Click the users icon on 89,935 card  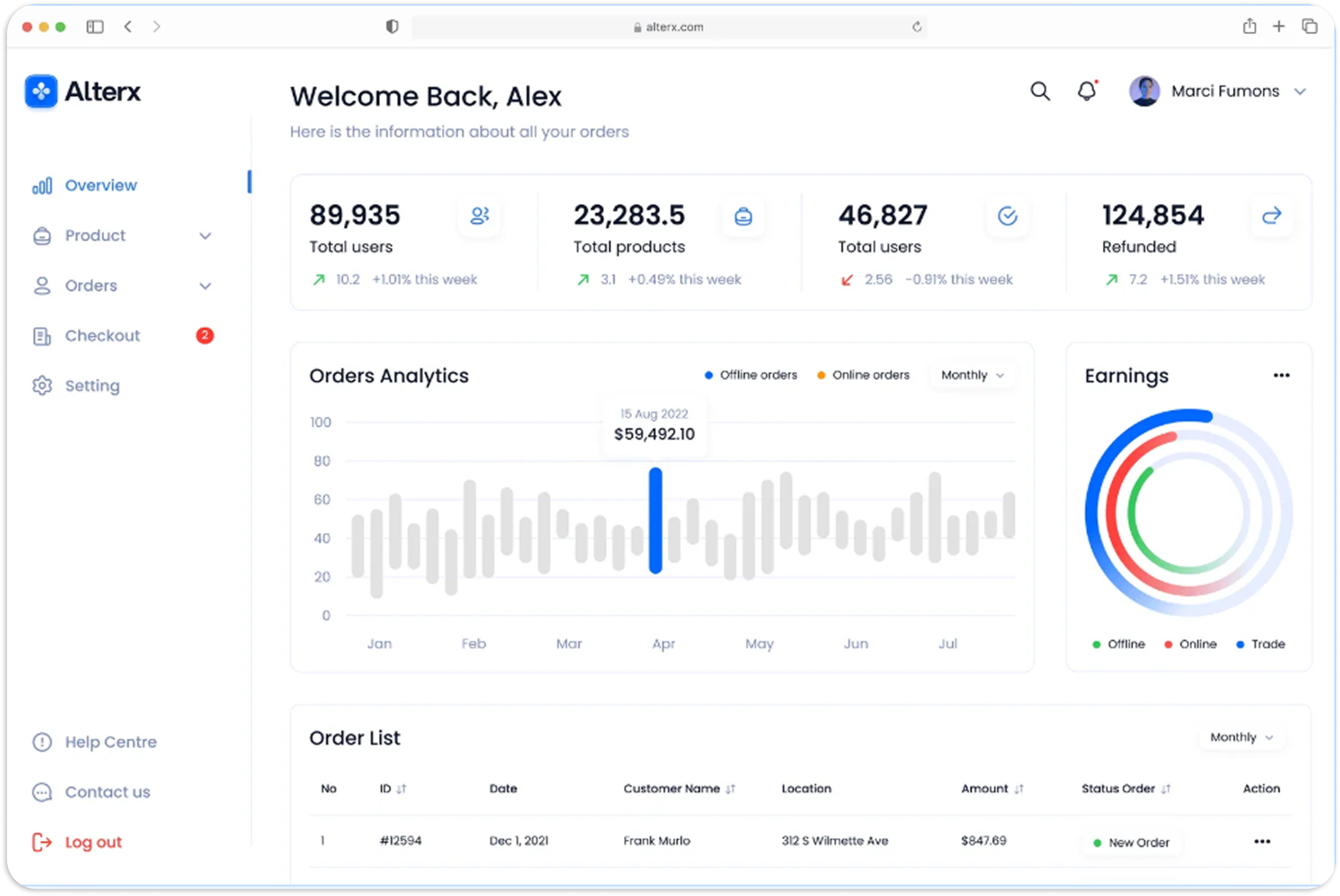tap(480, 216)
